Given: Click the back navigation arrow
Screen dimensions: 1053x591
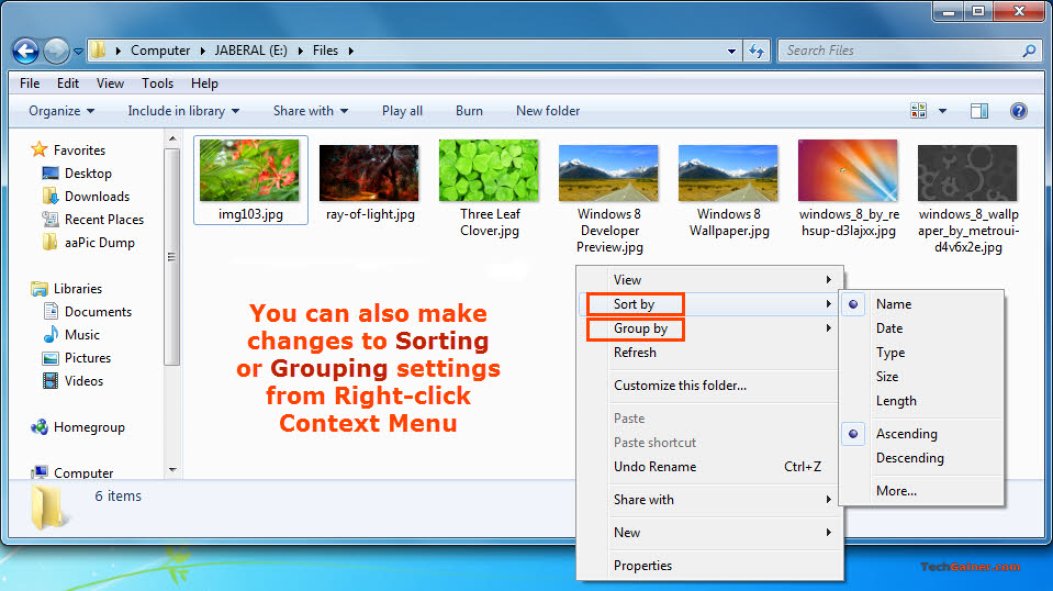Looking at the screenshot, I should pyautogui.click(x=22, y=50).
